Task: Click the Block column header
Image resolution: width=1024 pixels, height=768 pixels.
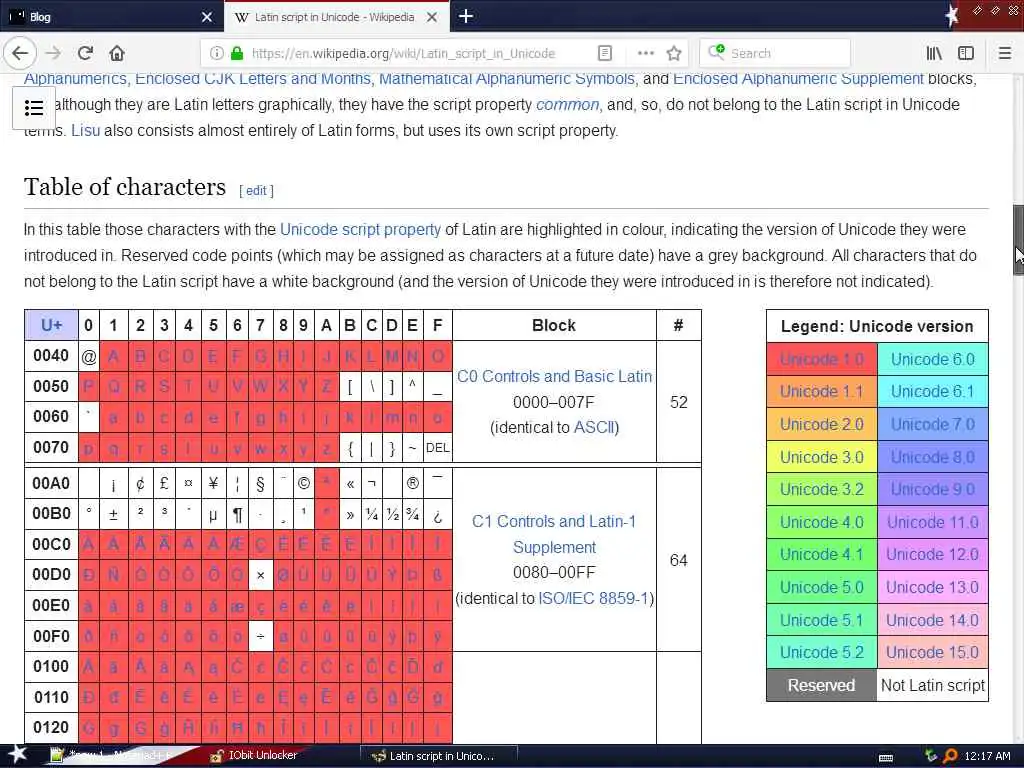Action: click(x=554, y=325)
